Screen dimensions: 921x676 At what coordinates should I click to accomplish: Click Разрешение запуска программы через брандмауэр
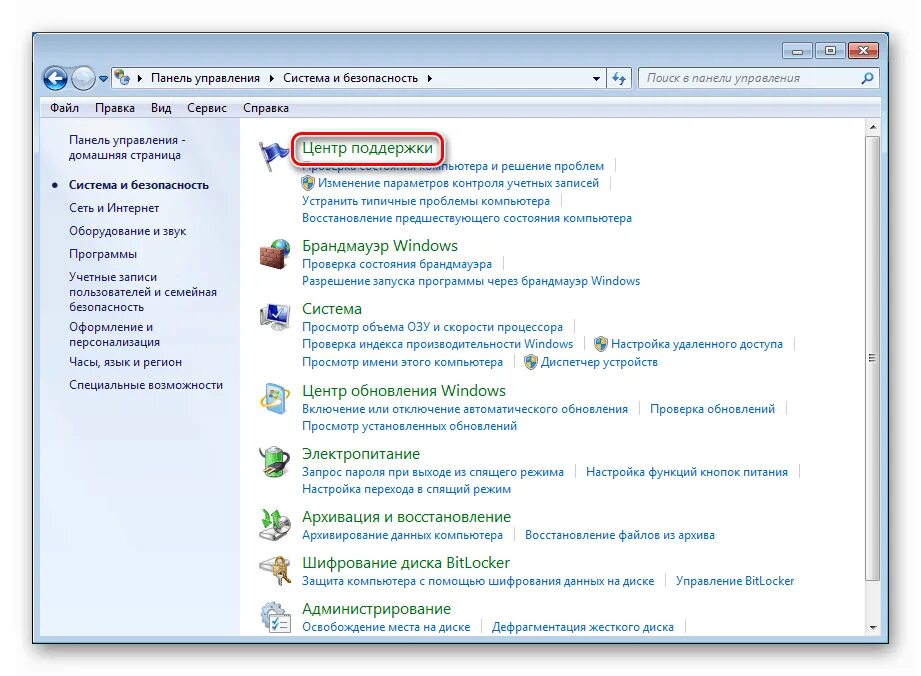471,281
